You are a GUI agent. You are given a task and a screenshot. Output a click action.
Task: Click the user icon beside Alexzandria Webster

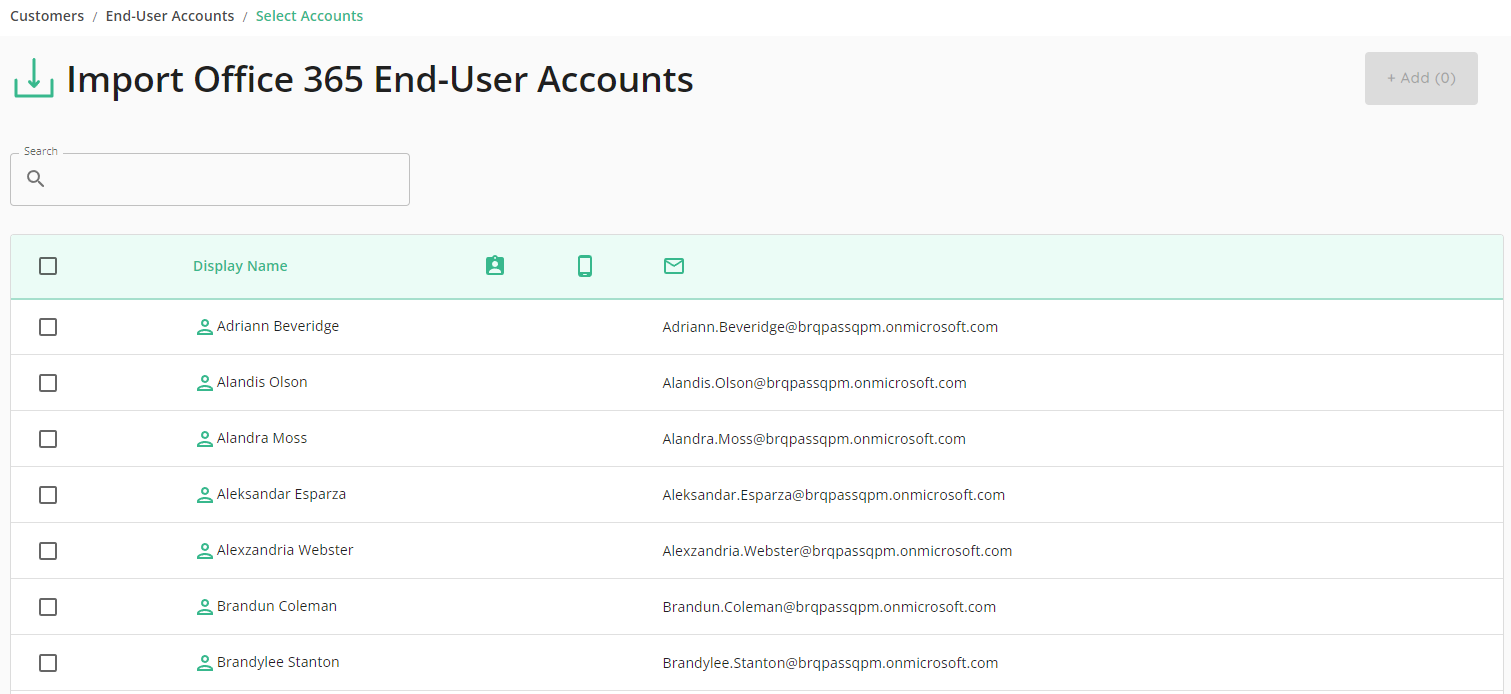tap(205, 551)
